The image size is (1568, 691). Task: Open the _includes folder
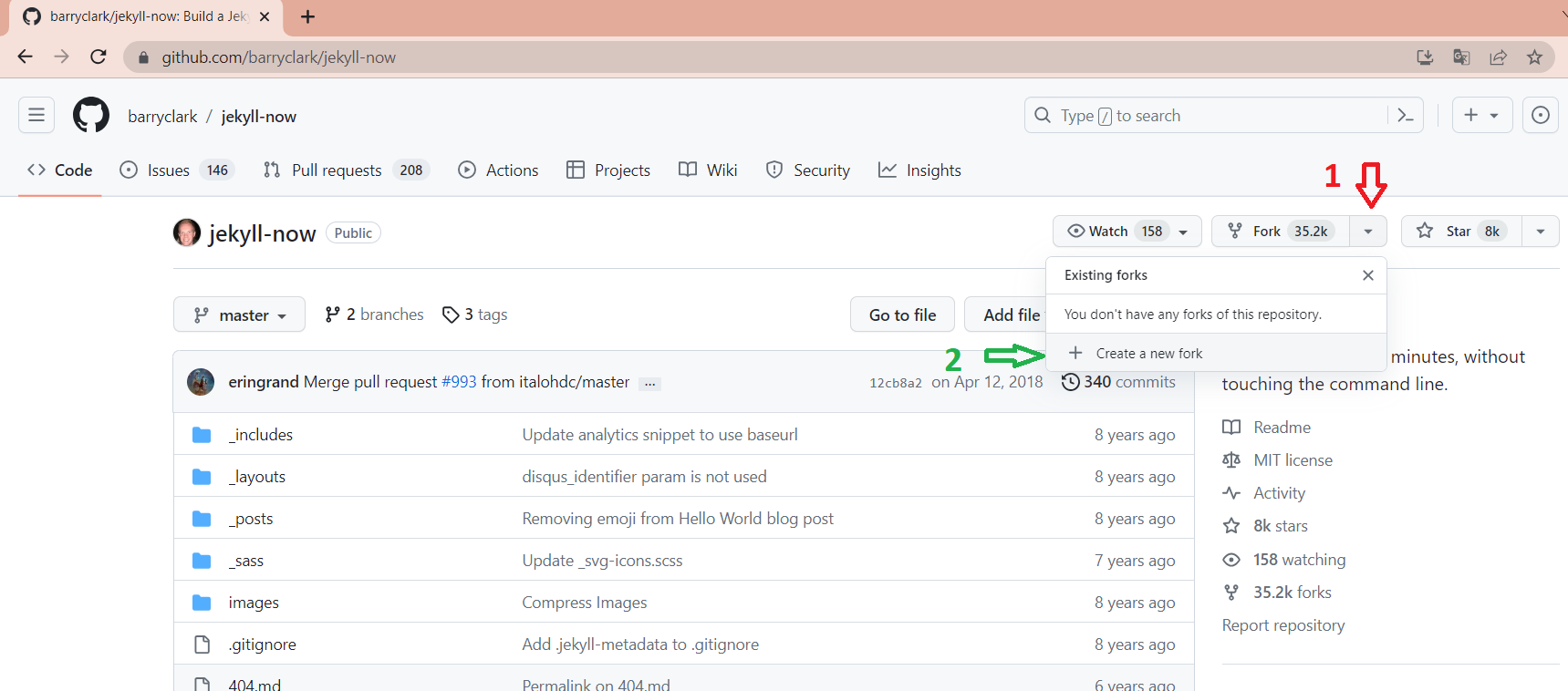tap(261, 435)
